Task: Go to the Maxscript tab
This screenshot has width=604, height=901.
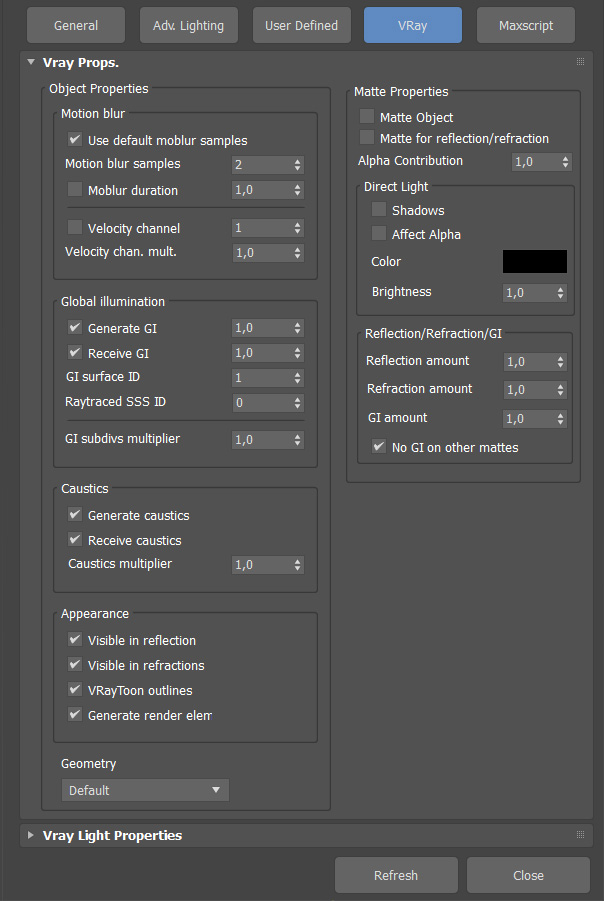Action: point(526,25)
